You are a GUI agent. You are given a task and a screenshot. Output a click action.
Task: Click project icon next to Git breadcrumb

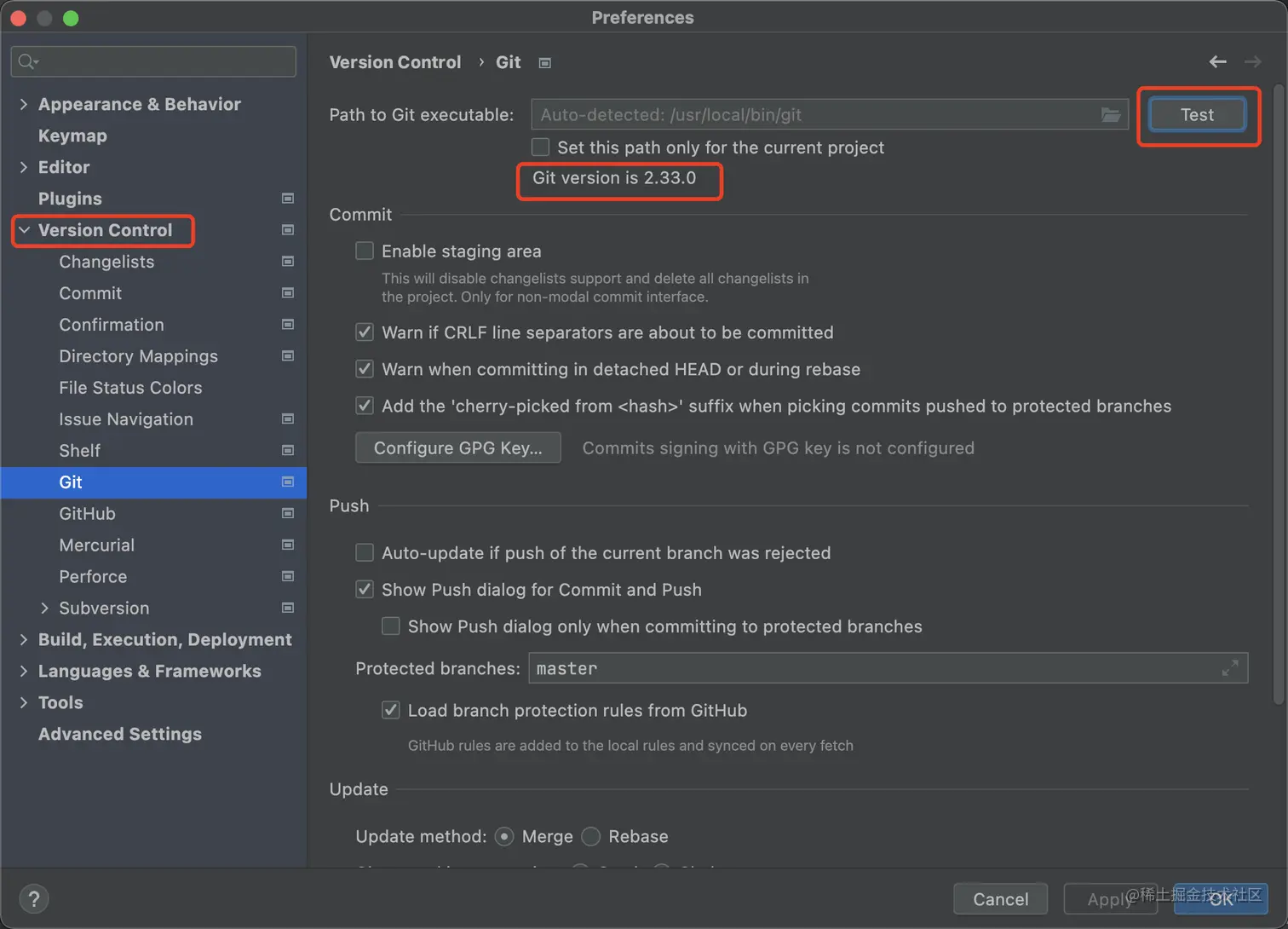545,63
